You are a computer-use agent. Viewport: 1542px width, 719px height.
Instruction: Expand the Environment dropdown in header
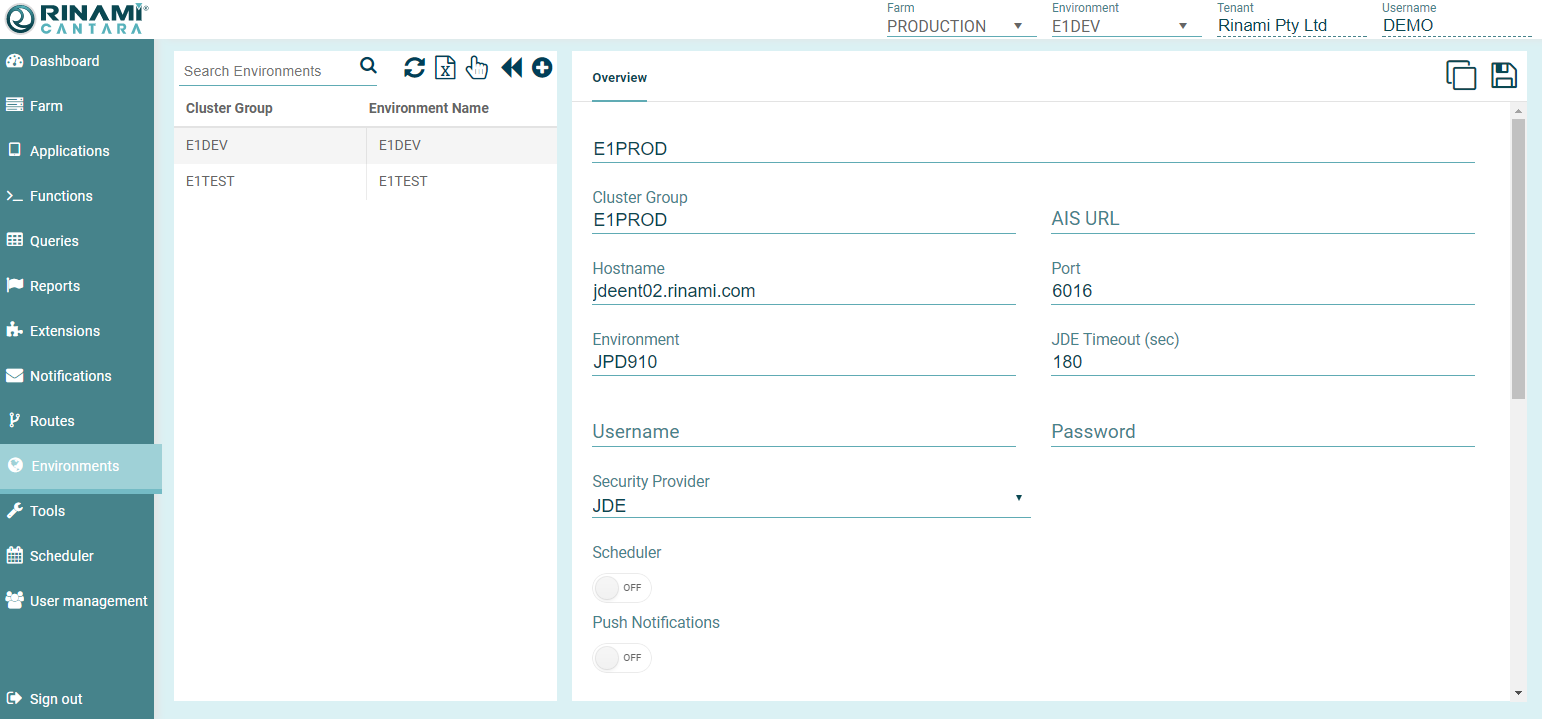(x=1125, y=26)
